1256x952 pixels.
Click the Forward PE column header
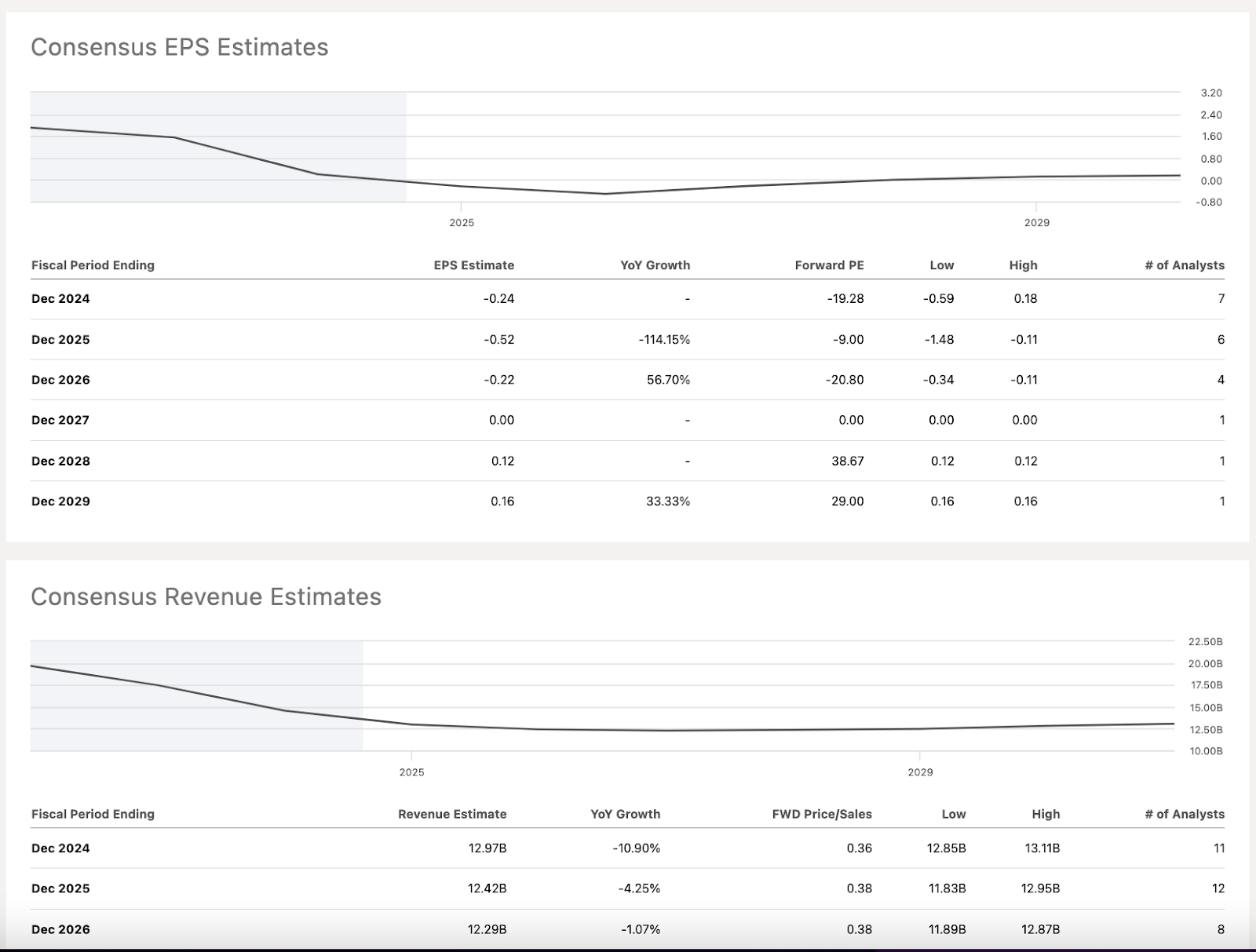829,265
